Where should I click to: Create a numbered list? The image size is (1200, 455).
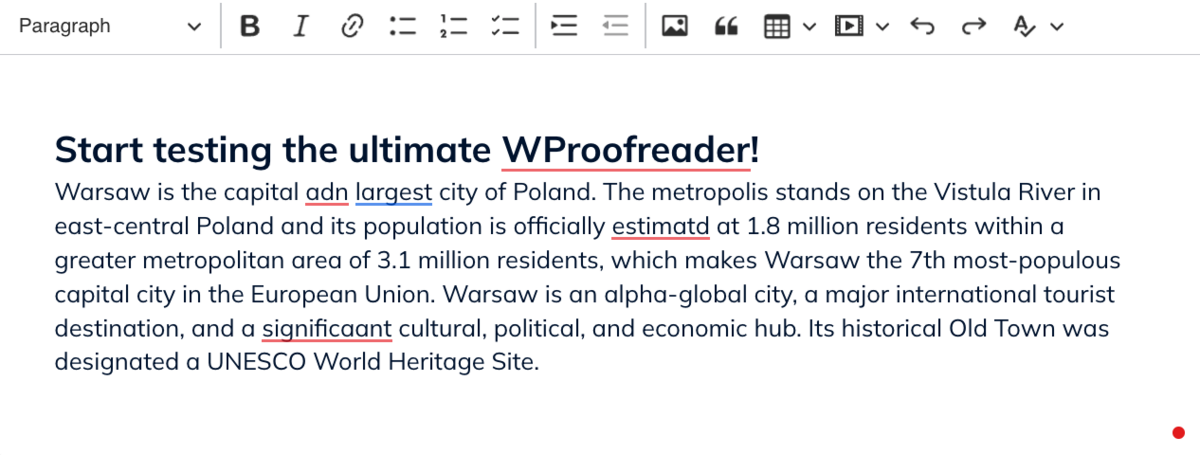[453, 27]
